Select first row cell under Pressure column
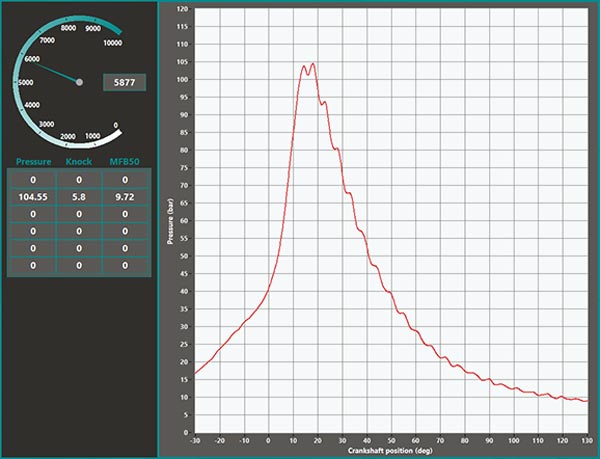The height and width of the screenshot is (459, 600). pyautogui.click(x=33, y=180)
